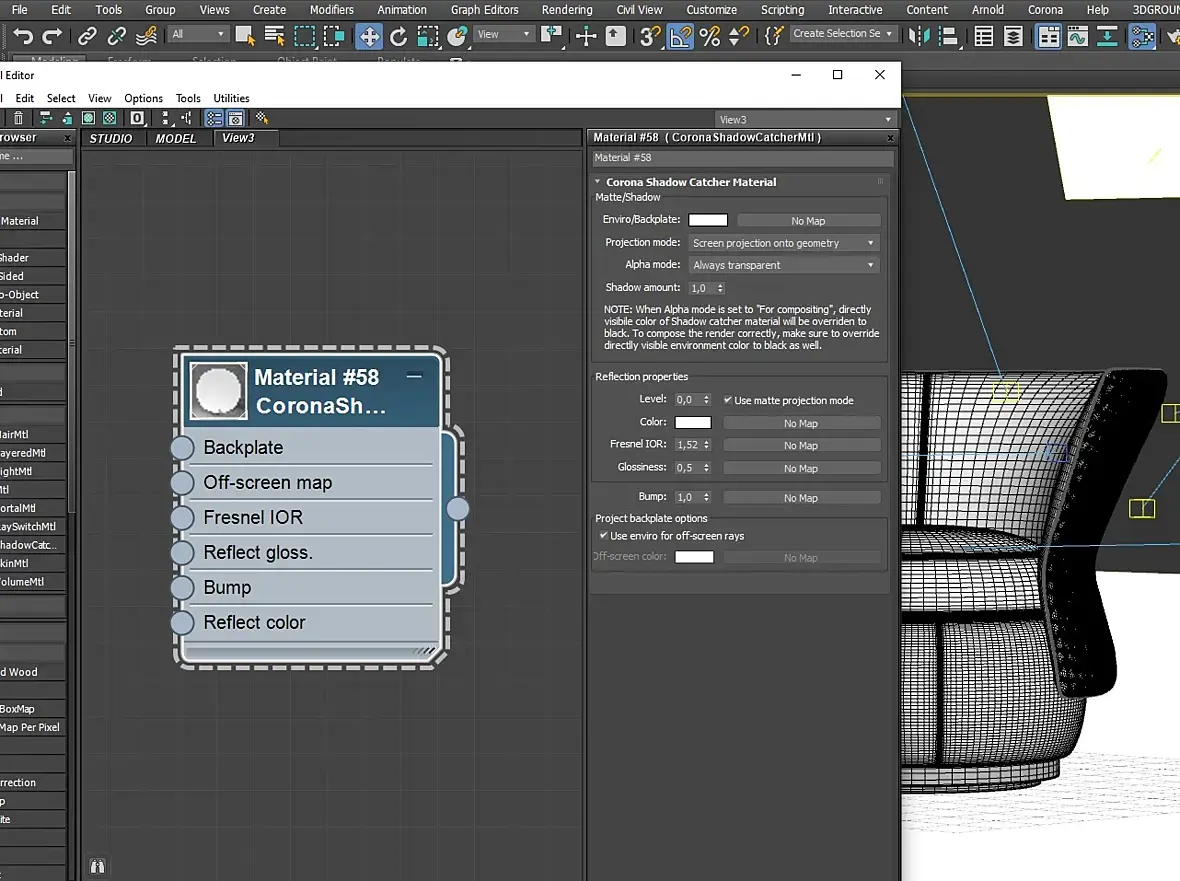Select the Move transform tool
Viewport: 1180px width, 881px height.
[x=369, y=36]
